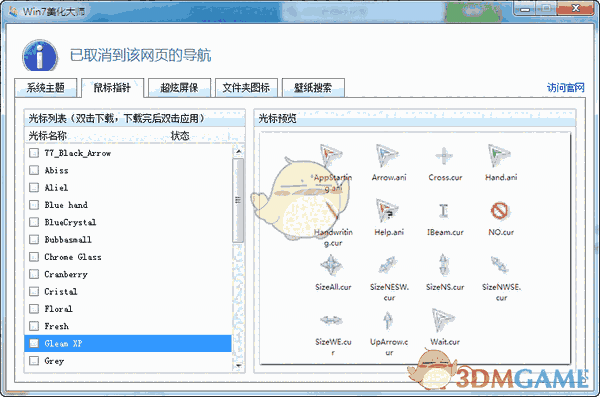This screenshot has height=397, width=600.
Task: Select the Glean XP list row
Action: (x=128, y=343)
